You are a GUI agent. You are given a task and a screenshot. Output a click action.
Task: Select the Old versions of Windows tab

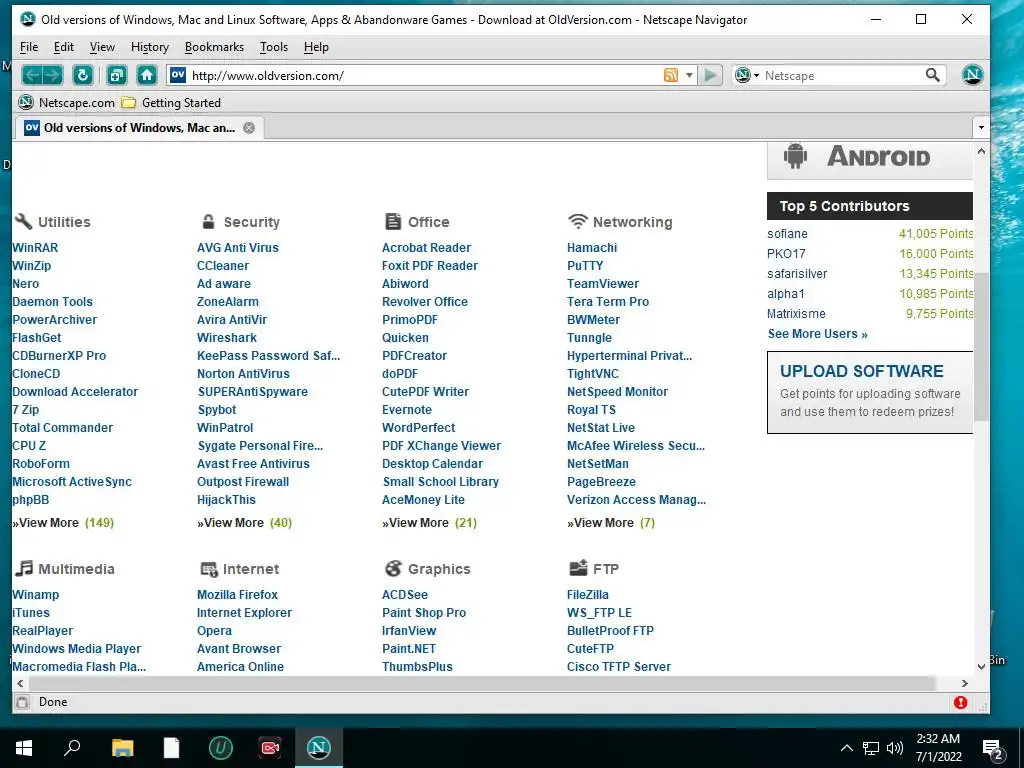tap(139, 128)
